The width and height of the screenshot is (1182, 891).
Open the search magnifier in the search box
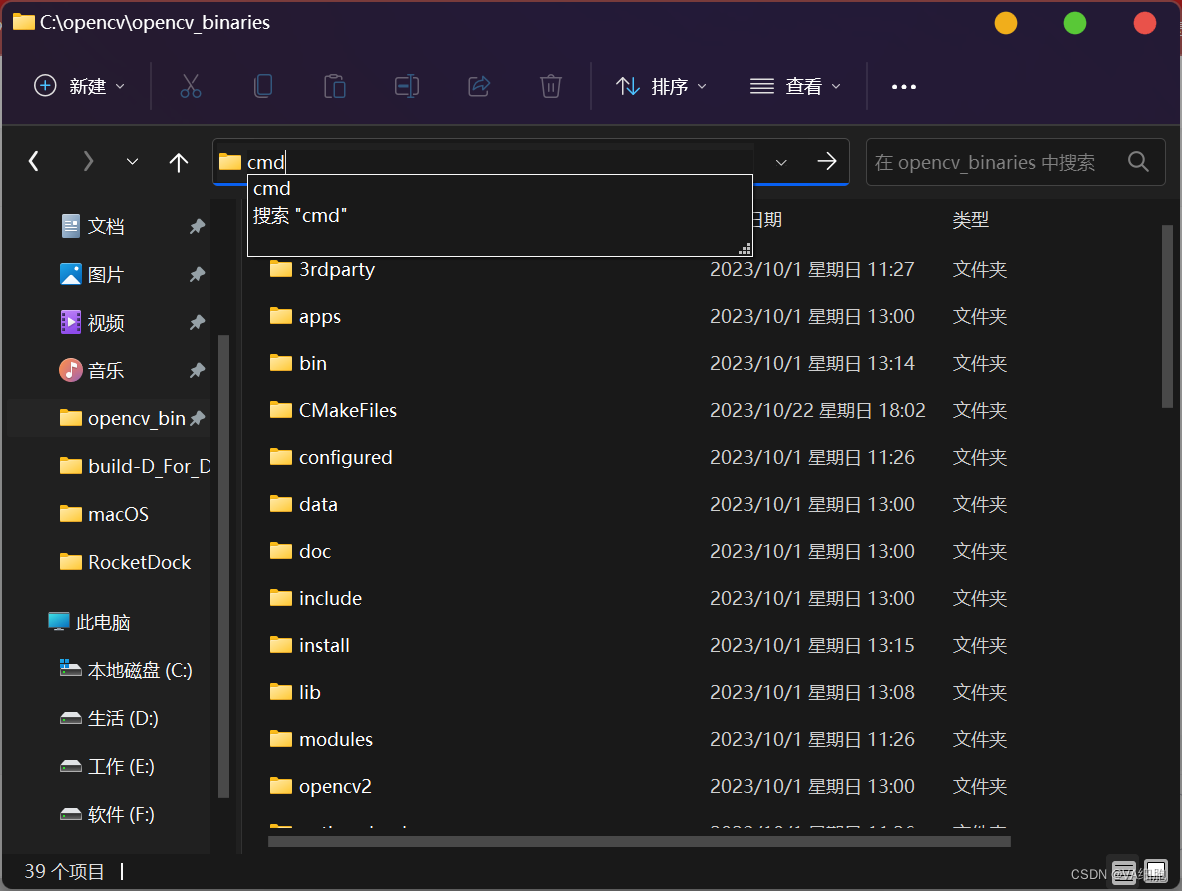click(1138, 161)
